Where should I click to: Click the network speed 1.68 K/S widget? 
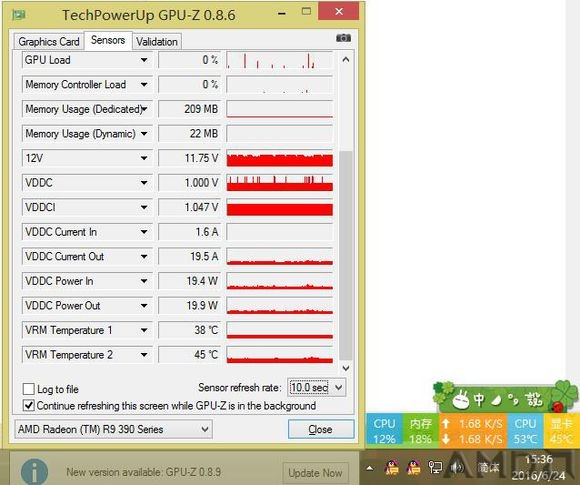[x=473, y=431]
